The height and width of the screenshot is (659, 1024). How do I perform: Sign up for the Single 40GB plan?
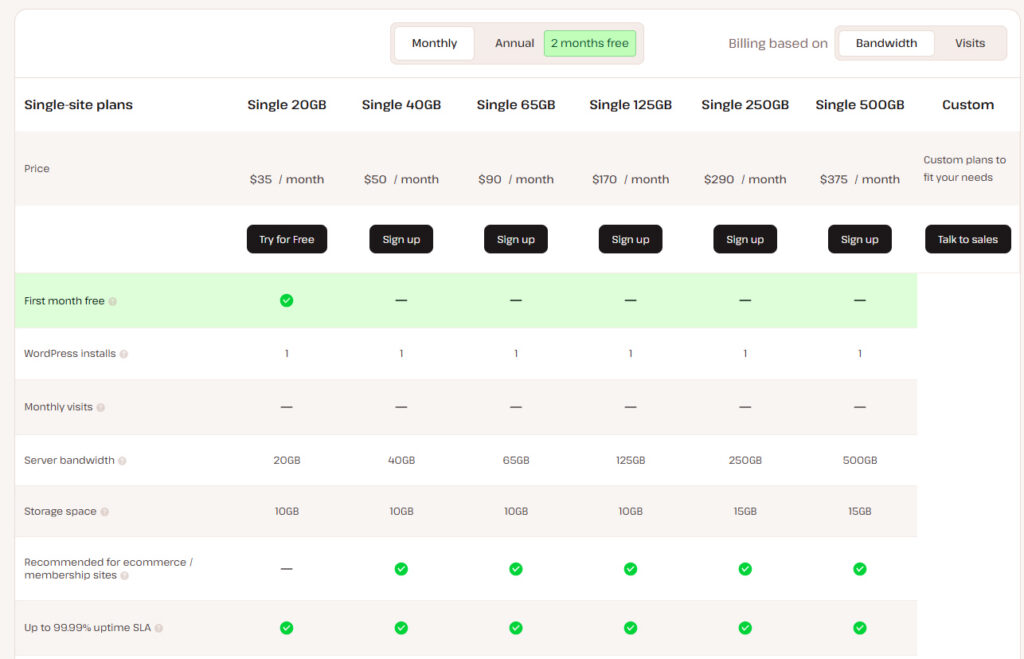point(401,239)
